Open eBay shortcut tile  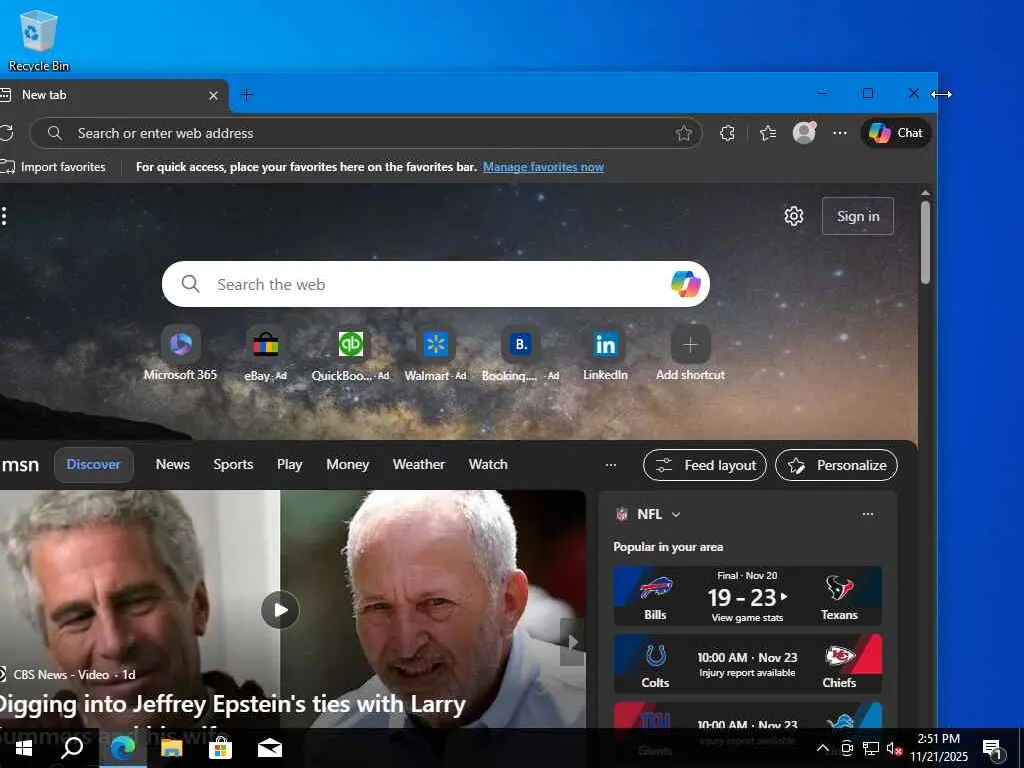tap(265, 354)
